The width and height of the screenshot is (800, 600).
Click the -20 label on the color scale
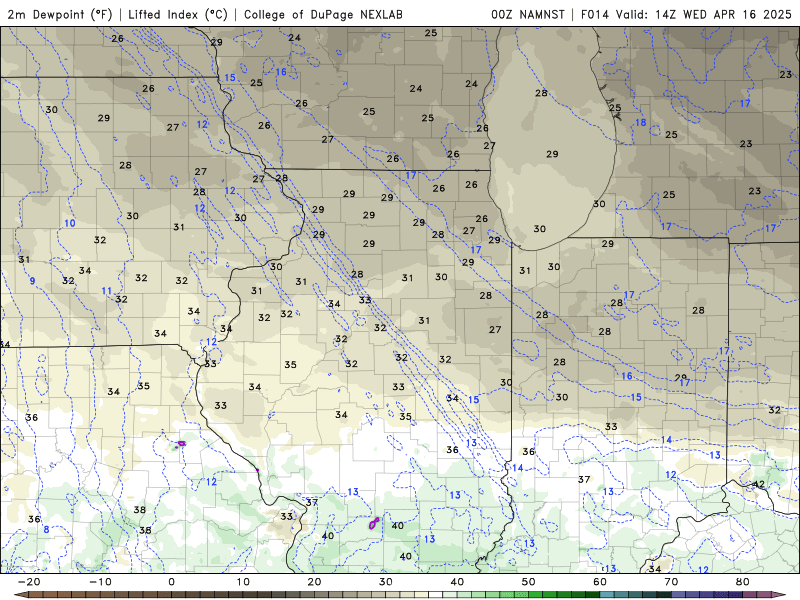pyautogui.click(x=29, y=582)
